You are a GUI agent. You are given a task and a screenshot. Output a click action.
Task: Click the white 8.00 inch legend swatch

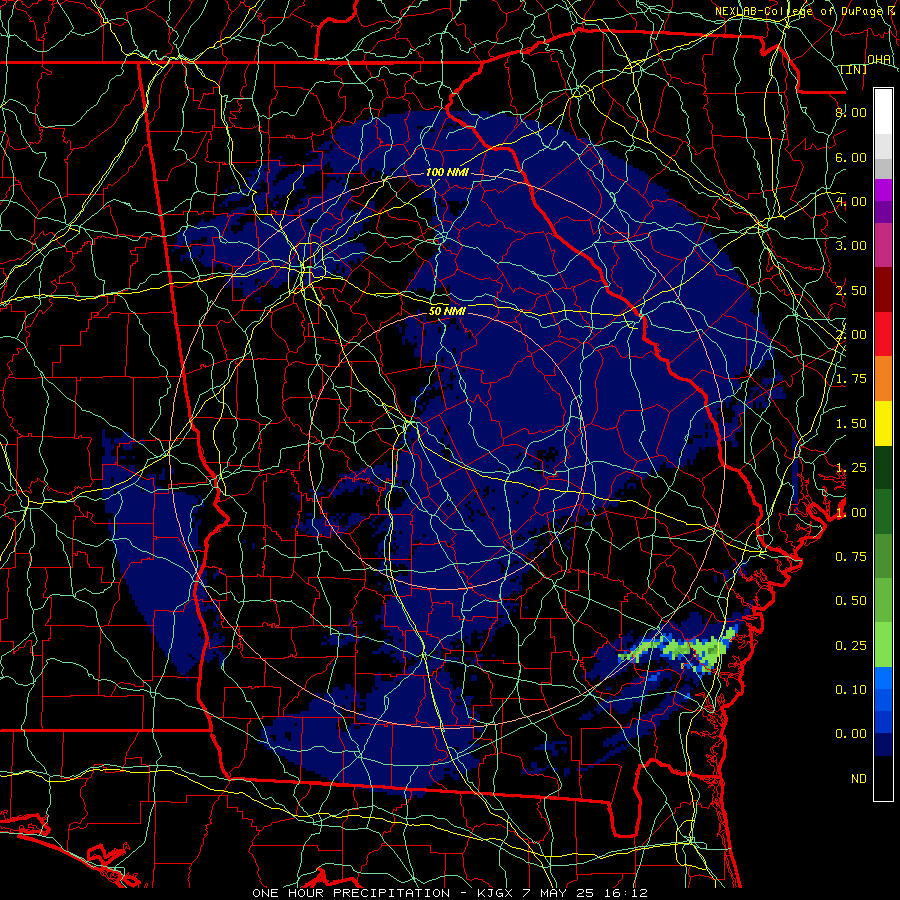click(x=883, y=112)
